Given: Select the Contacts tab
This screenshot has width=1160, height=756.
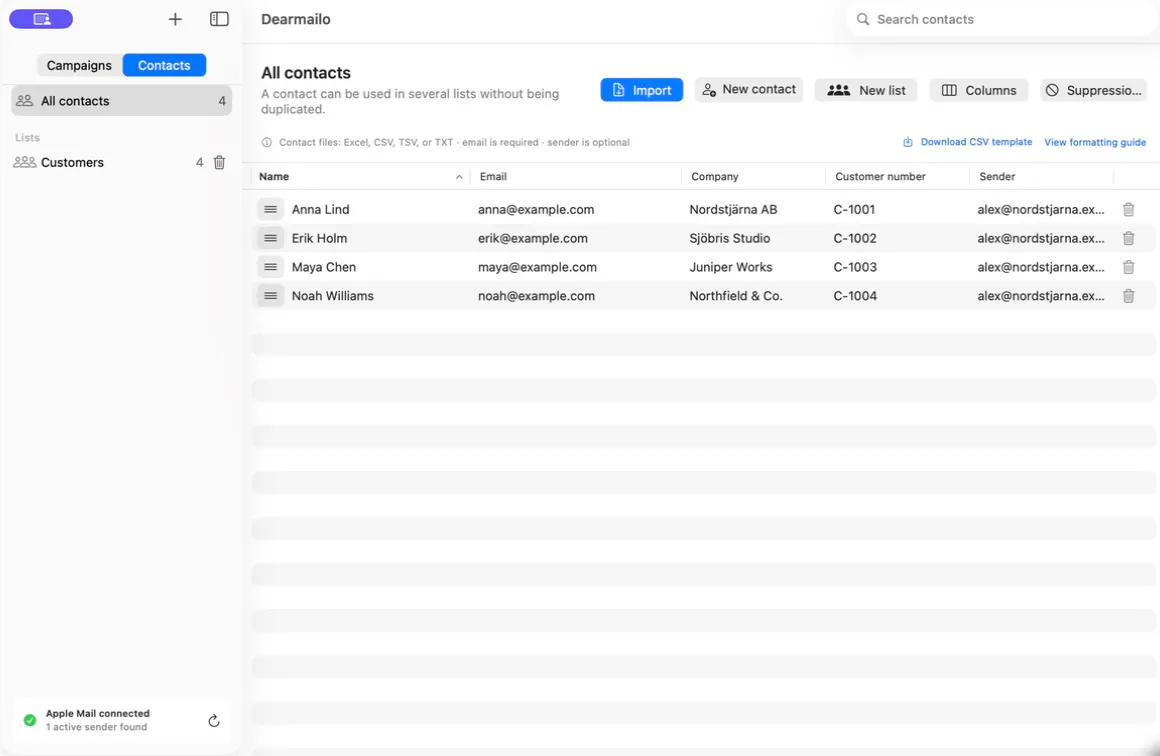Looking at the screenshot, I should 164,65.
